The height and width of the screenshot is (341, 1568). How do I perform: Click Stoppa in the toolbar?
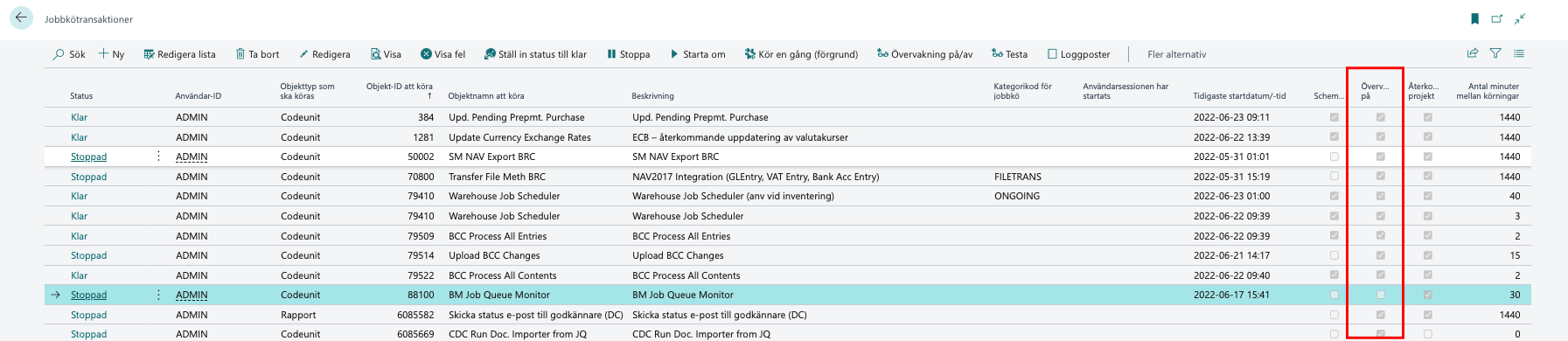coord(628,54)
